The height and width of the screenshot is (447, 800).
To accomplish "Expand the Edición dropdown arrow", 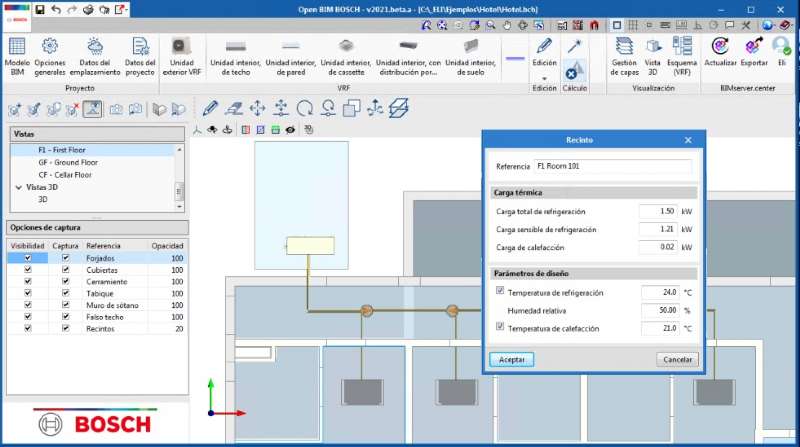I will (544, 79).
